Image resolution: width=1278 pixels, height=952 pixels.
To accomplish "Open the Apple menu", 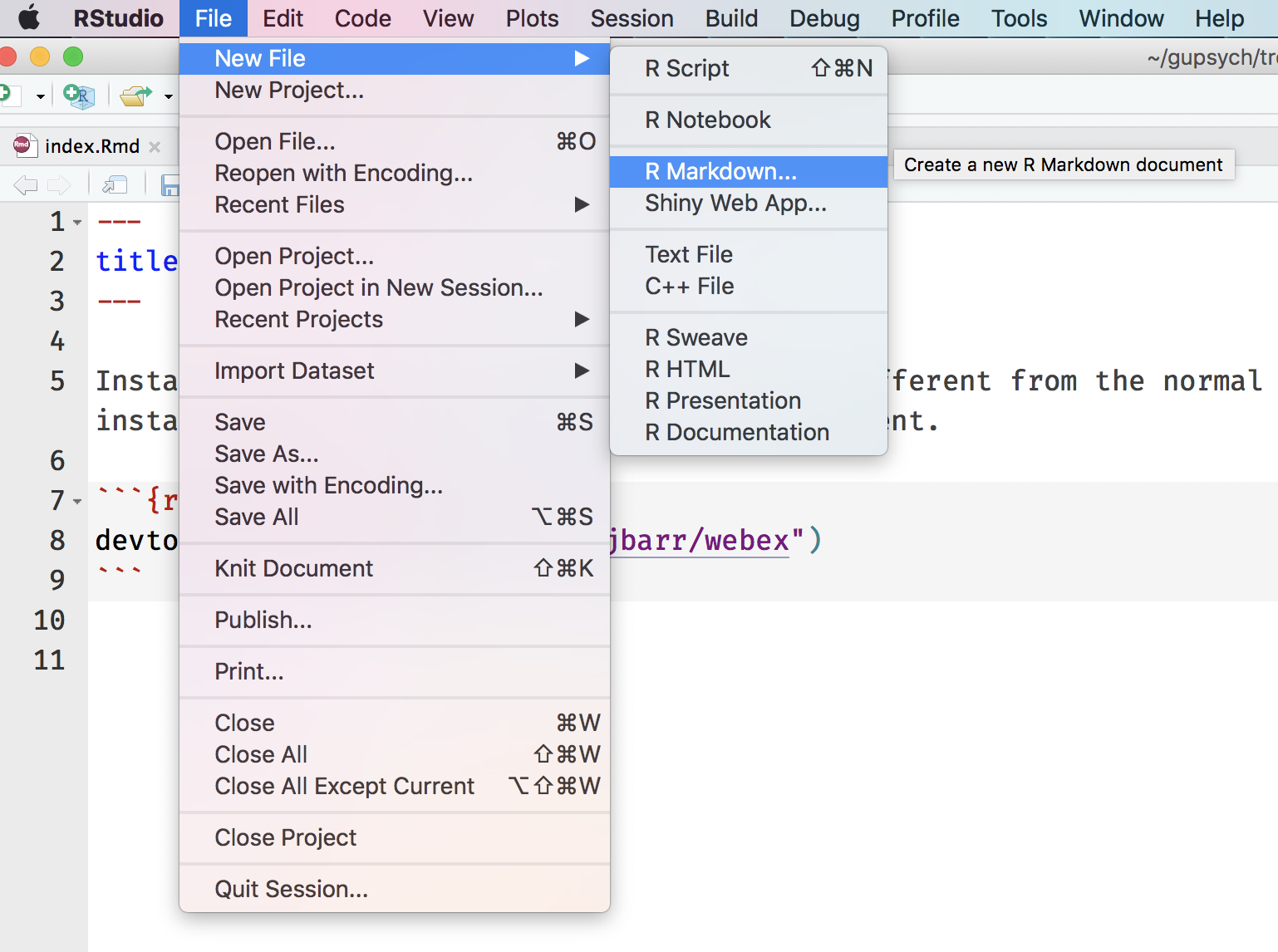I will (29, 18).
